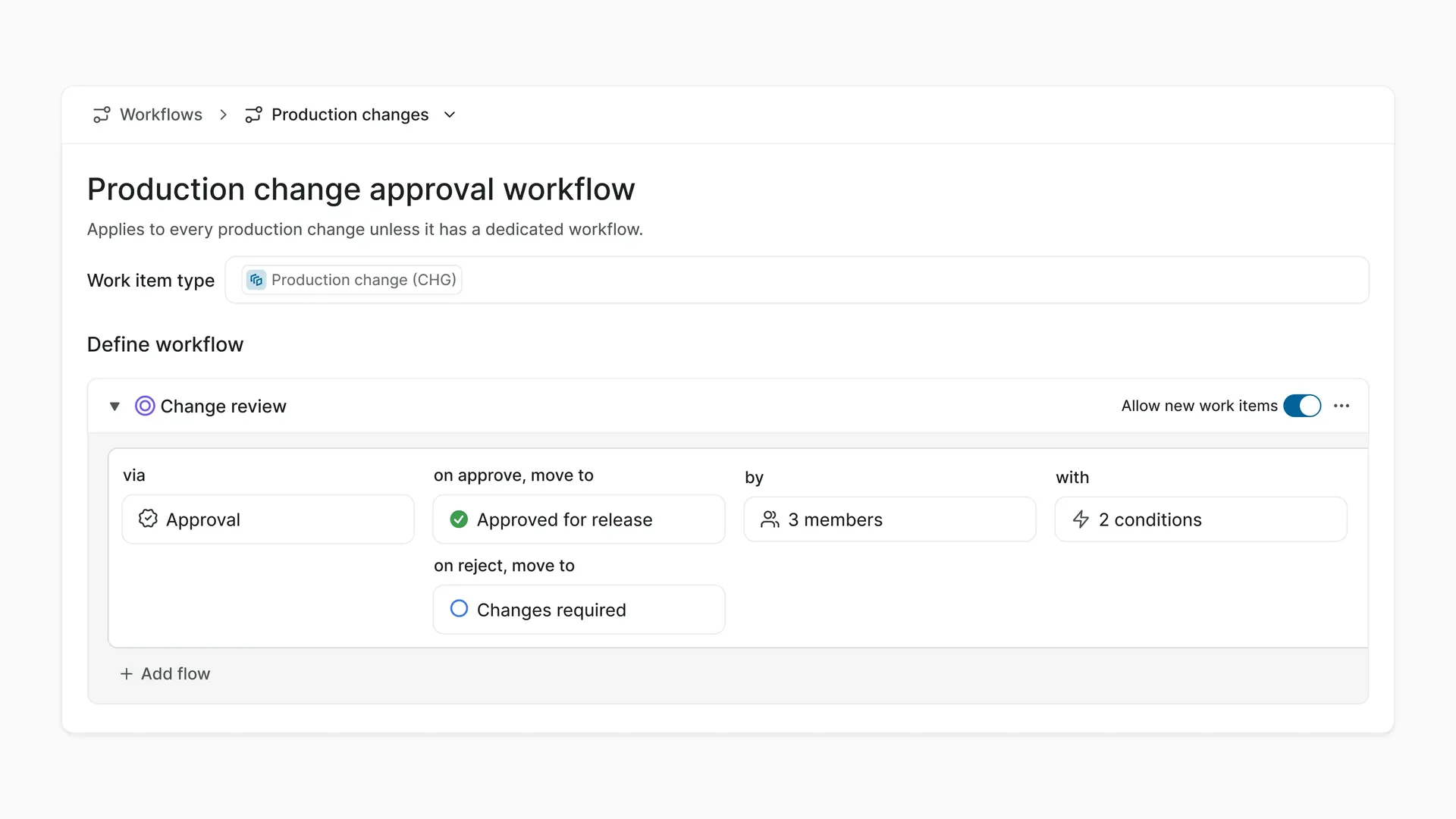Screen dimensions: 1456x819
Task: Expand the Production changes dropdown chevron
Action: pyautogui.click(x=450, y=115)
